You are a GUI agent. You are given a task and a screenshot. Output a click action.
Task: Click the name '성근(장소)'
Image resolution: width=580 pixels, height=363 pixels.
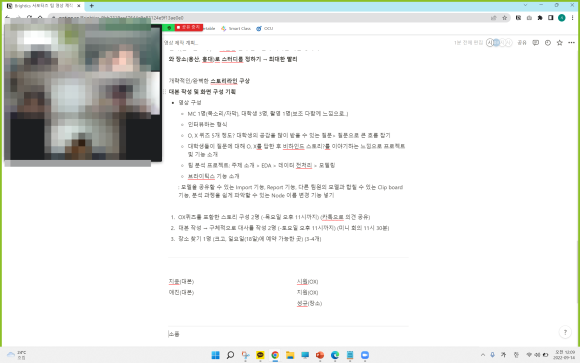click(309, 303)
